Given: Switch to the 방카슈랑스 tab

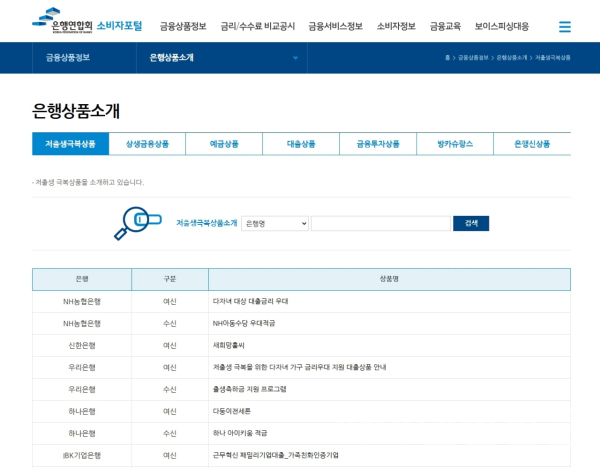Looking at the screenshot, I should point(455,144).
